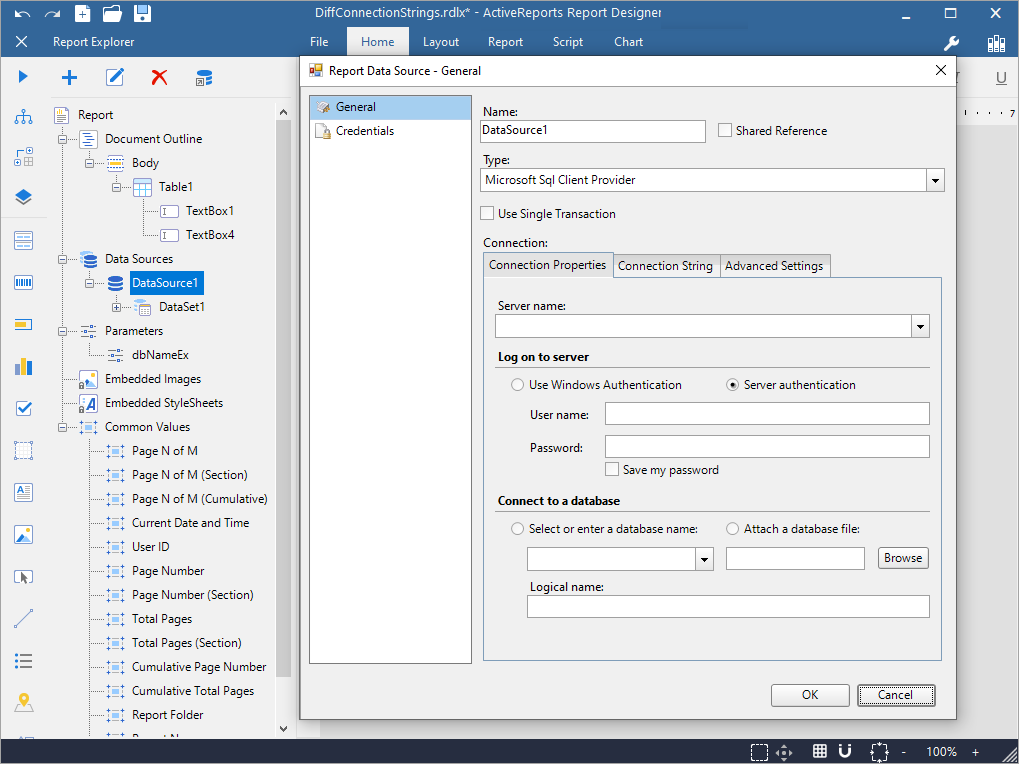Click the shared data source database icon
Image resolution: width=1019 pixels, height=764 pixels.
point(204,78)
